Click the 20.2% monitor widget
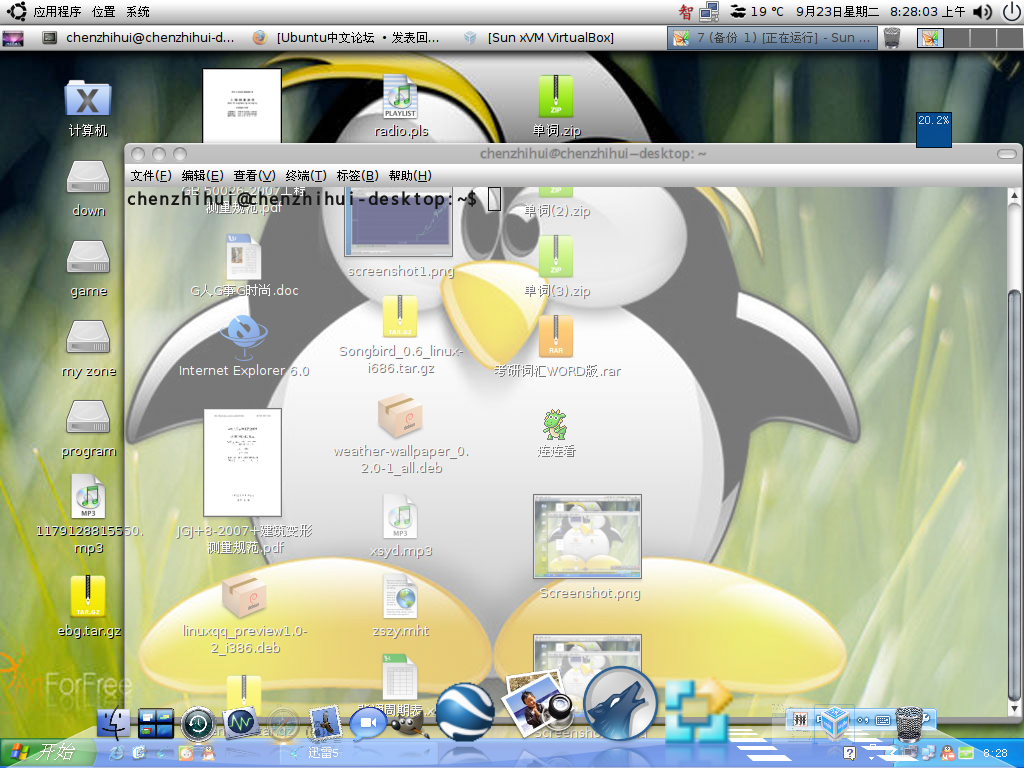The width and height of the screenshot is (1024, 768). [x=934, y=129]
